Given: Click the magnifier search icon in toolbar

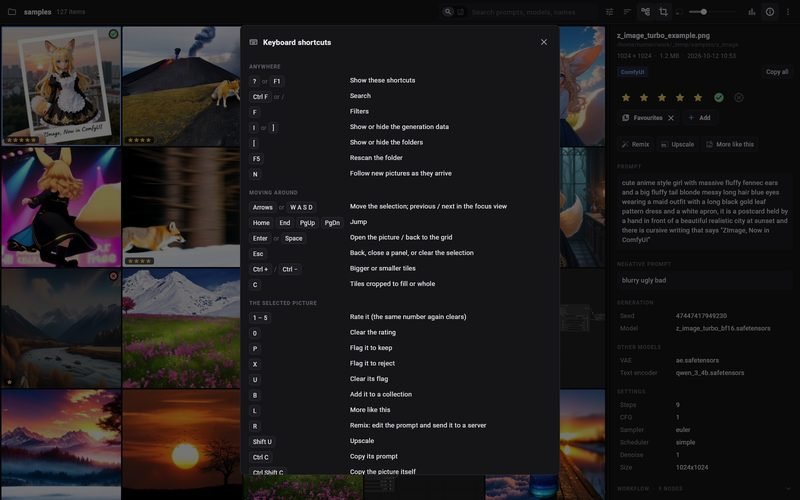Looking at the screenshot, I should [447, 12].
